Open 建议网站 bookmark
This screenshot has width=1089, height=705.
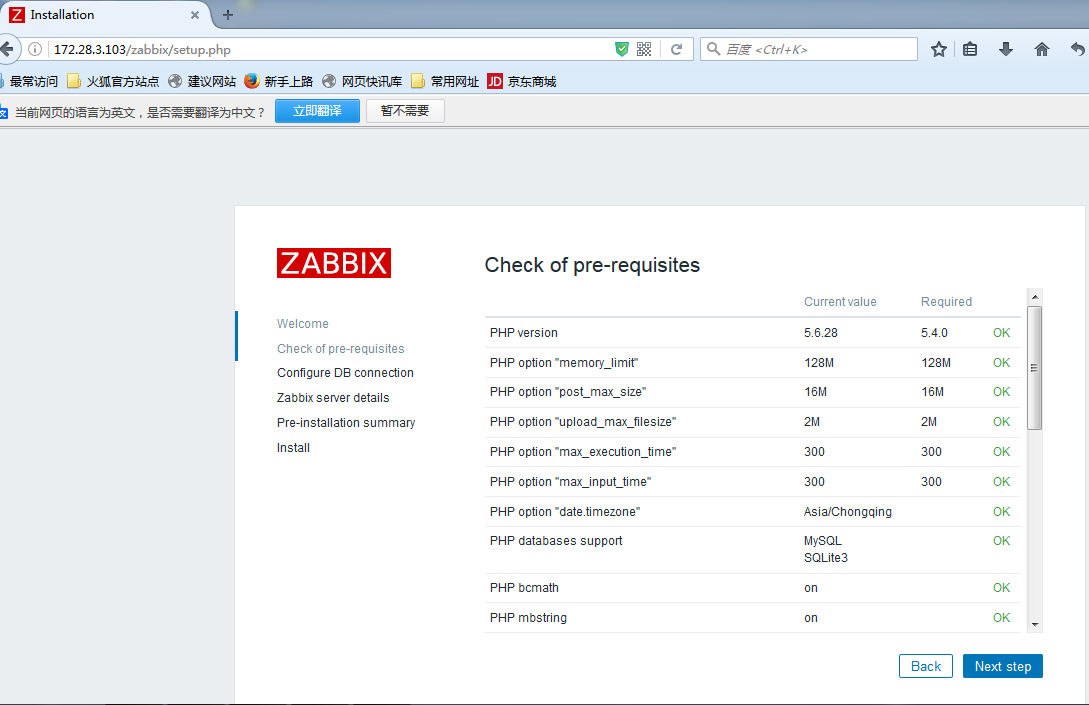[x=202, y=81]
